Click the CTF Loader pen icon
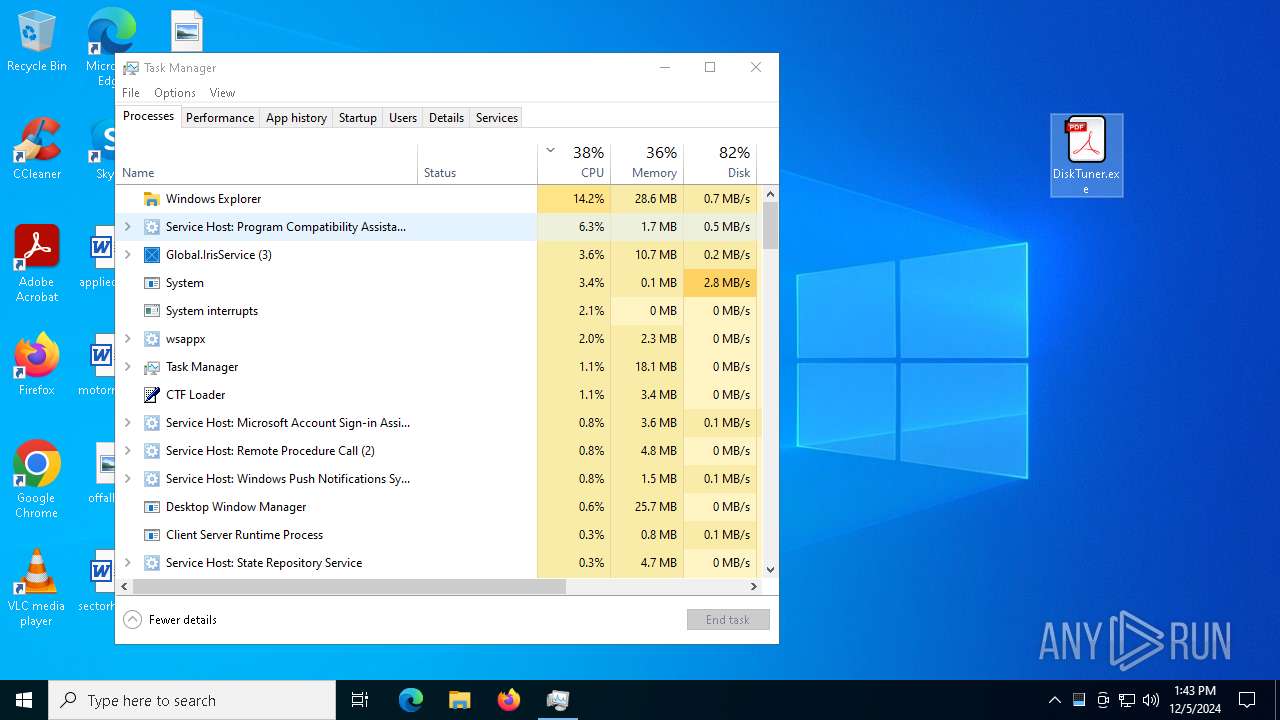 pos(152,395)
